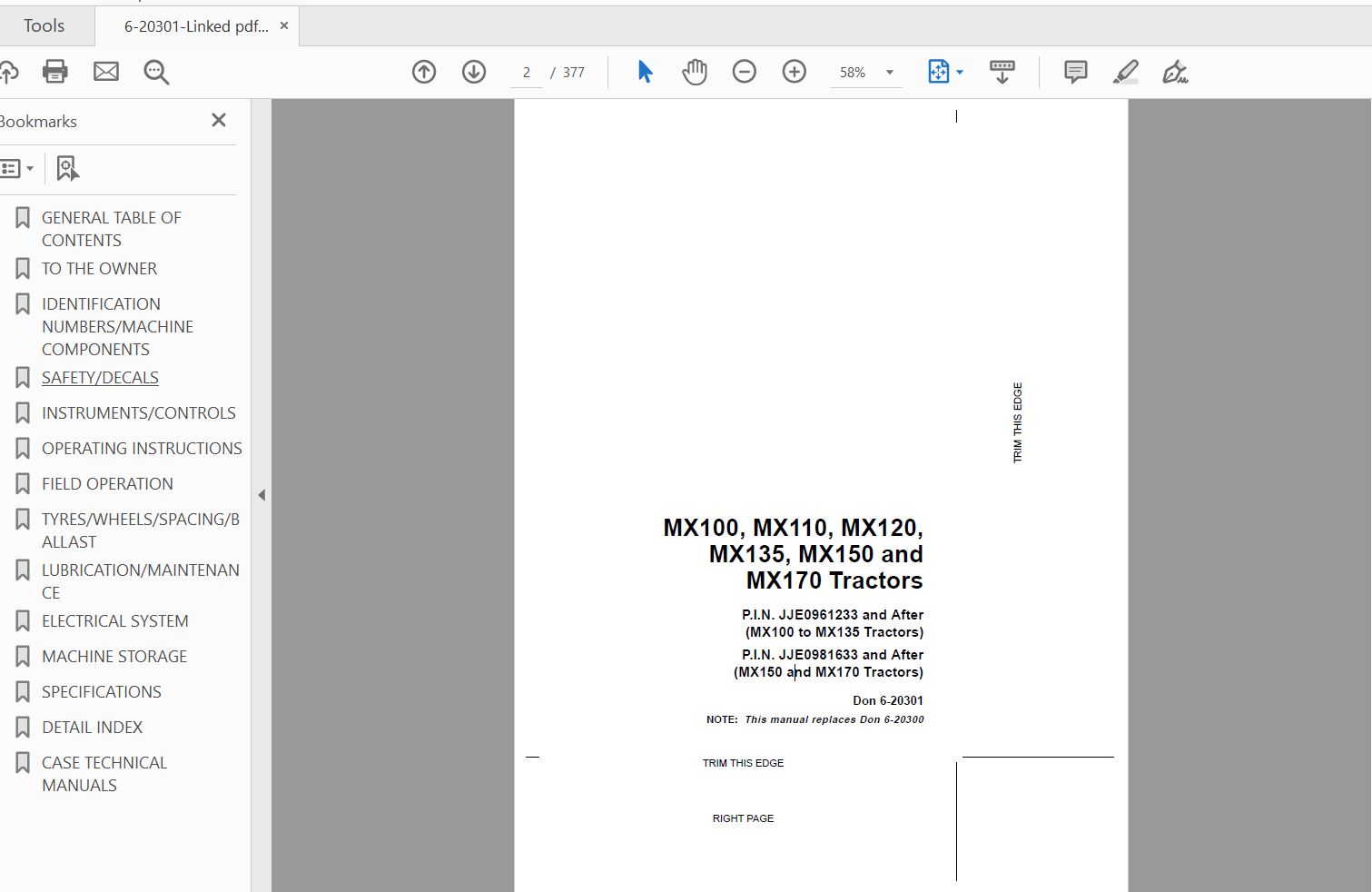Open TYRES/WHEELS/SPACING/BALLAST bookmark
1372x892 pixels.
[141, 530]
